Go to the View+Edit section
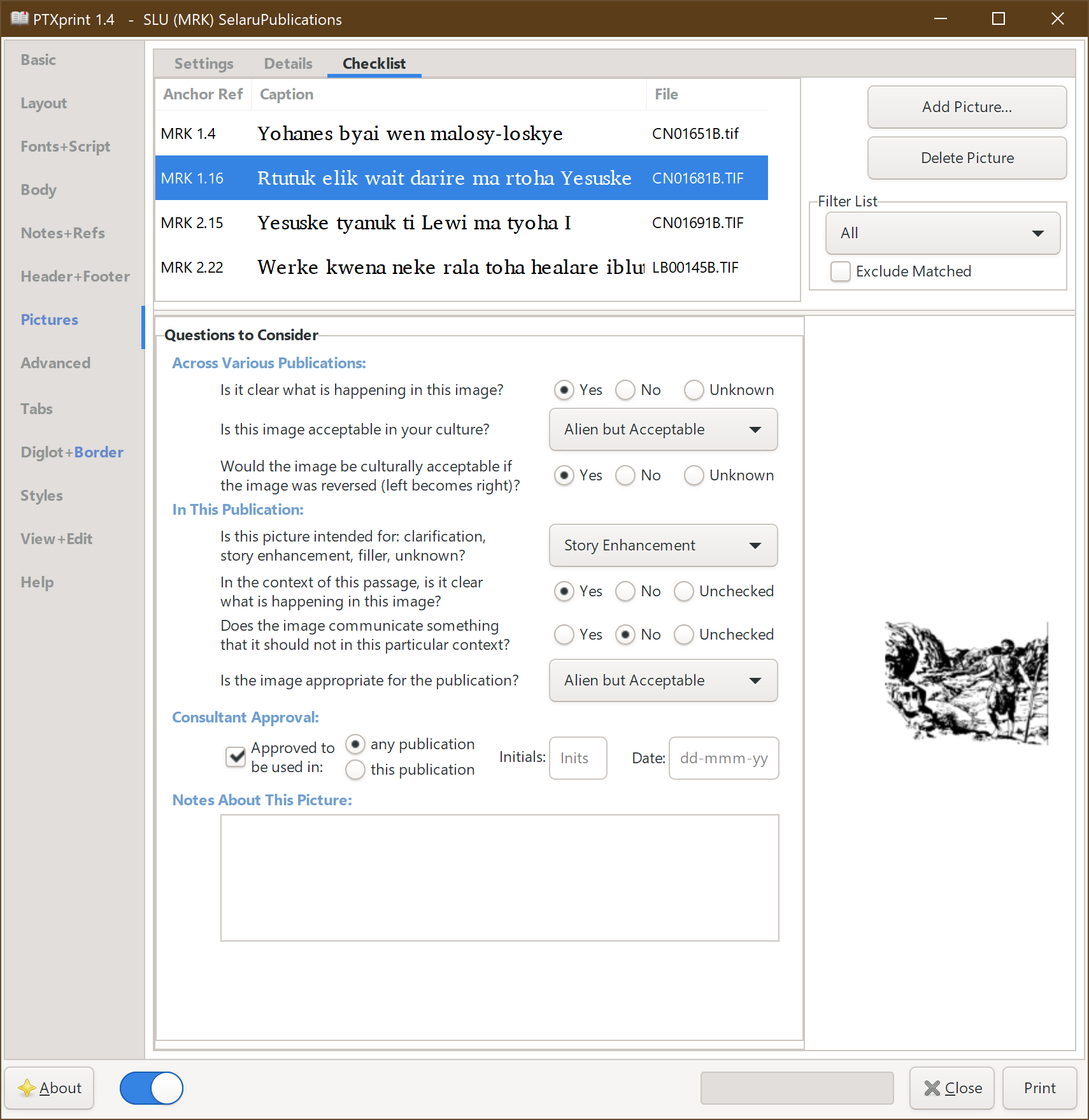Screen dimensions: 1089x1120 tap(57, 538)
